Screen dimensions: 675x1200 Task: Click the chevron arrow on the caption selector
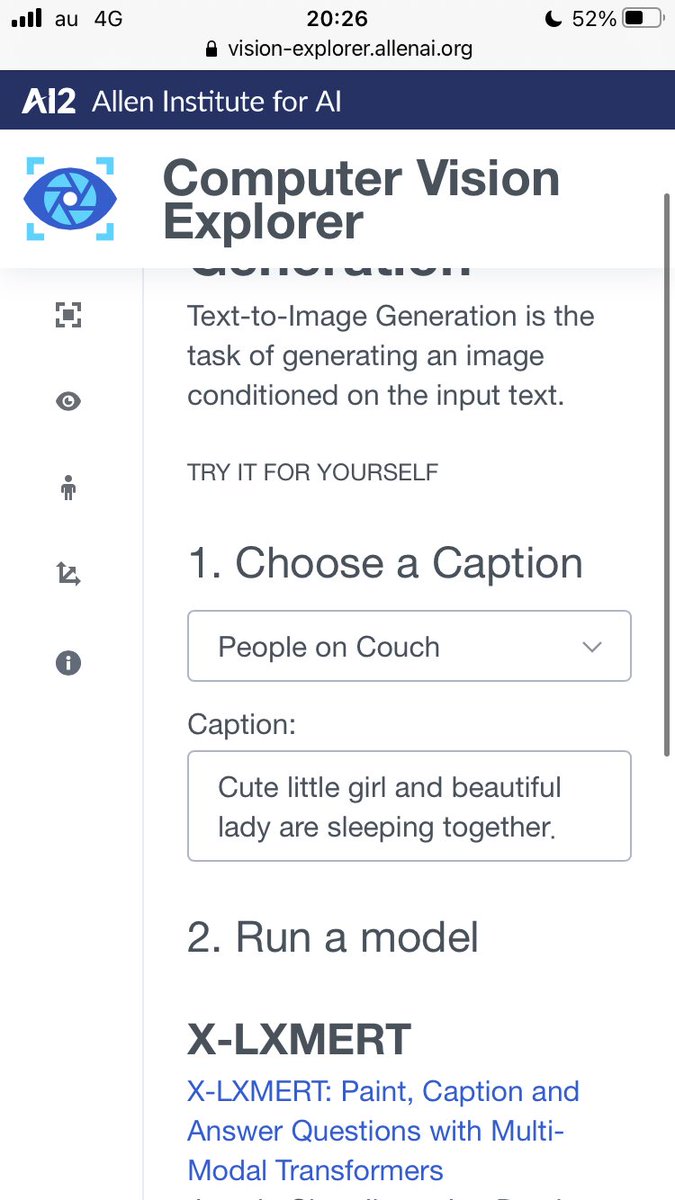click(592, 647)
